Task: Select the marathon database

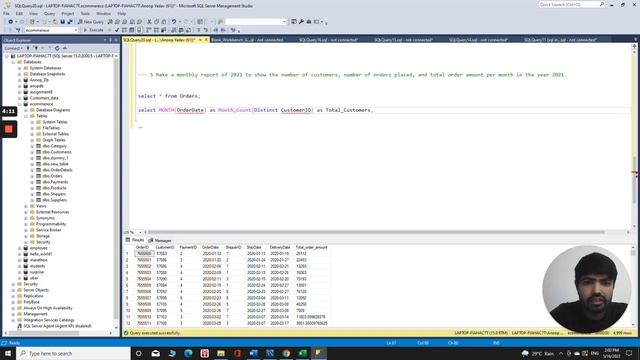Action: [38, 260]
